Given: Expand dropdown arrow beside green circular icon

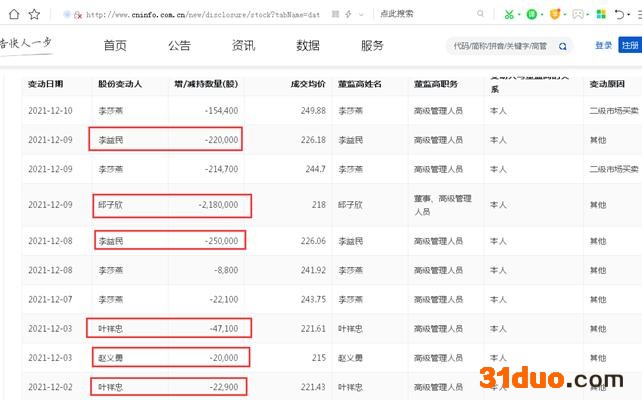Looking at the screenshot, I should point(542,15).
